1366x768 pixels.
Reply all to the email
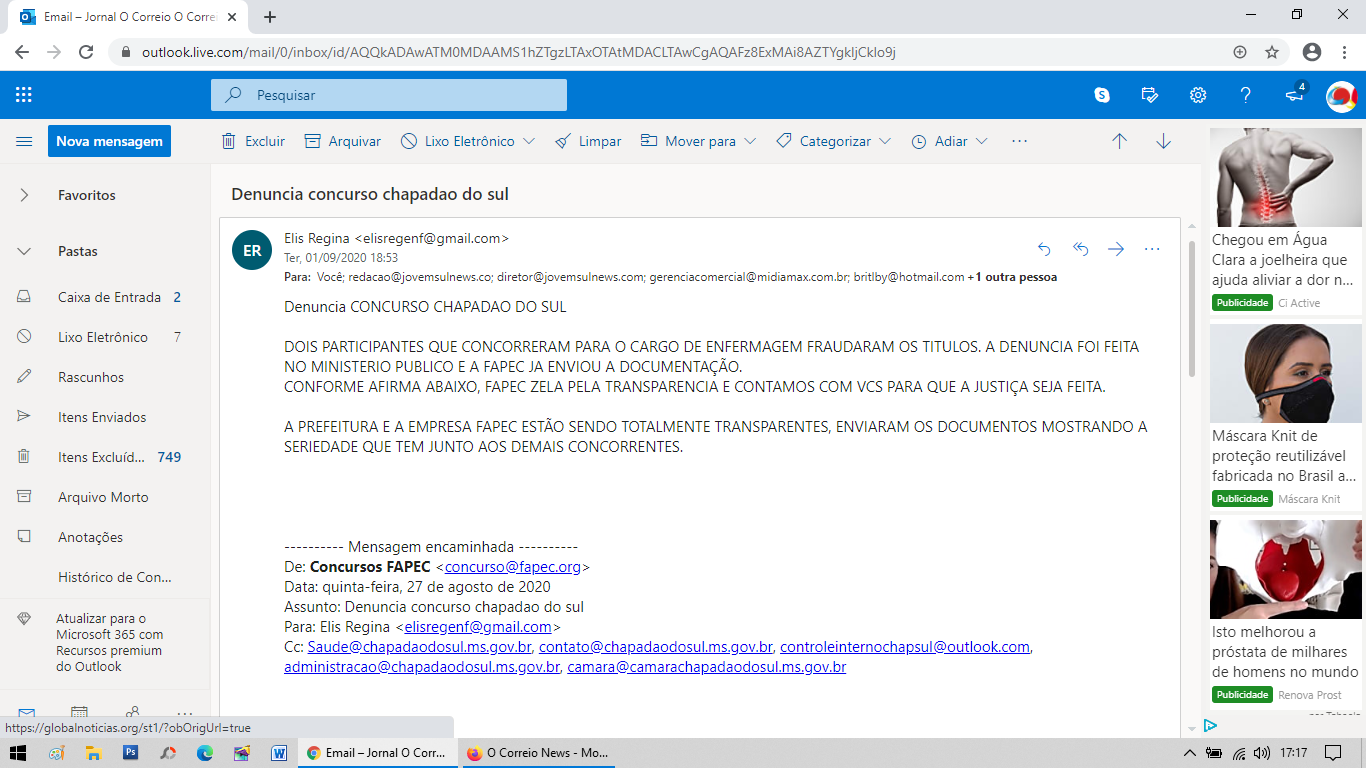point(1081,249)
